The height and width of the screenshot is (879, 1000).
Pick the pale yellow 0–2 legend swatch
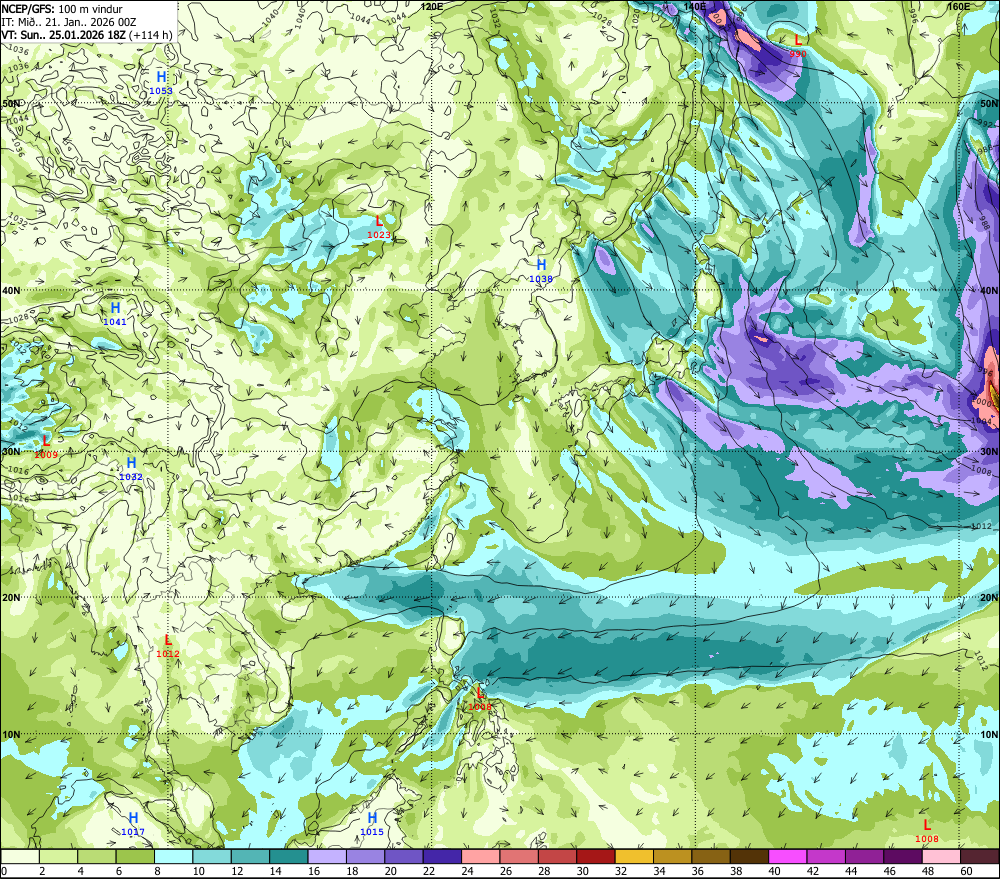[20, 856]
